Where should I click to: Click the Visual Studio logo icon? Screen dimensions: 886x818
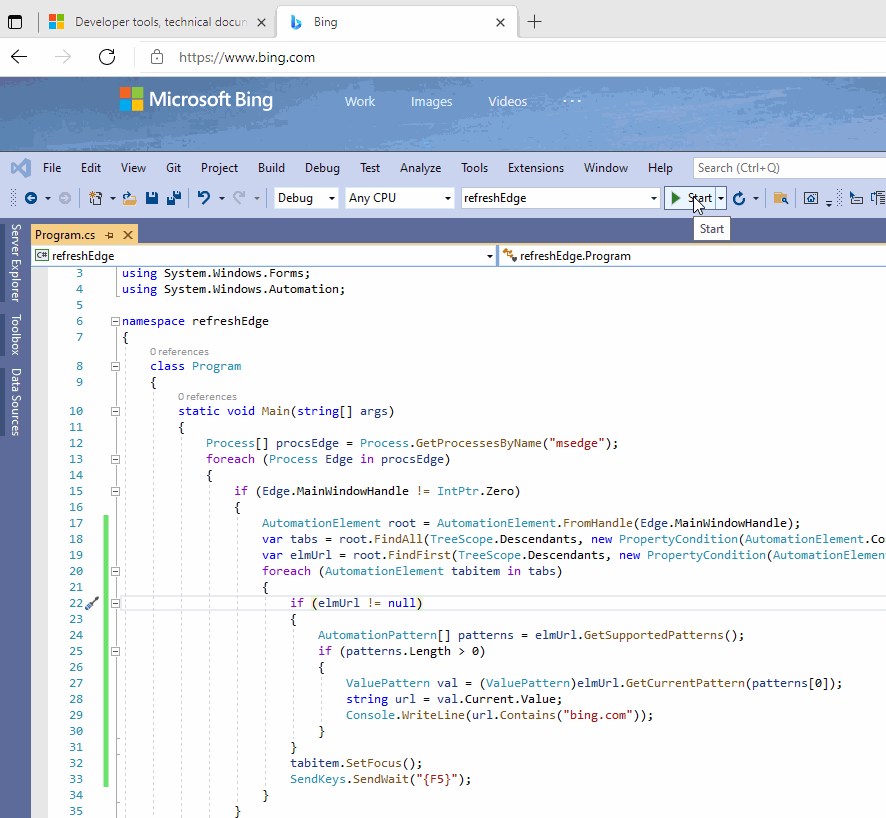(x=21, y=168)
